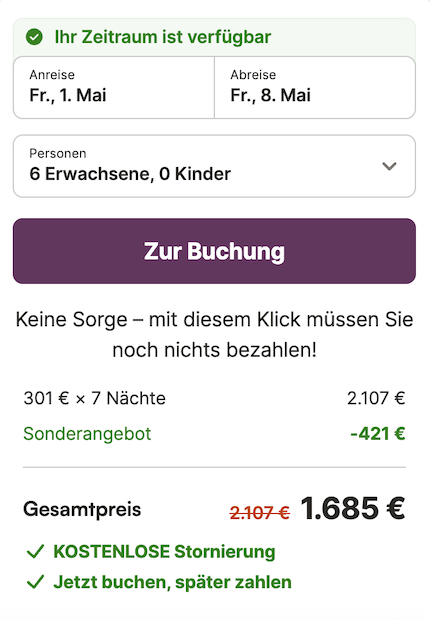This screenshot has width=430, height=620.
Task: Click checkmark icon beside KOSTENLOSE Stornierung
Action: tap(35, 552)
